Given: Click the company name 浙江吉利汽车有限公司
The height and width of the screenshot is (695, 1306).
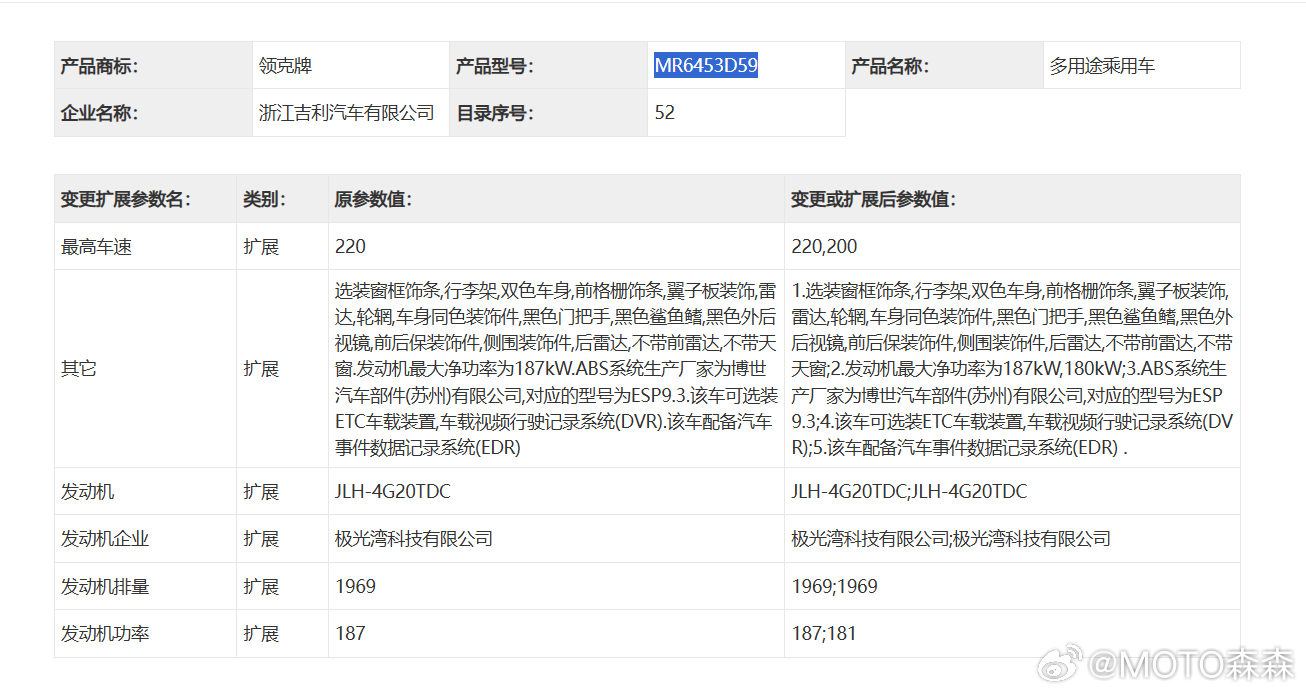Looking at the screenshot, I should (346, 113).
